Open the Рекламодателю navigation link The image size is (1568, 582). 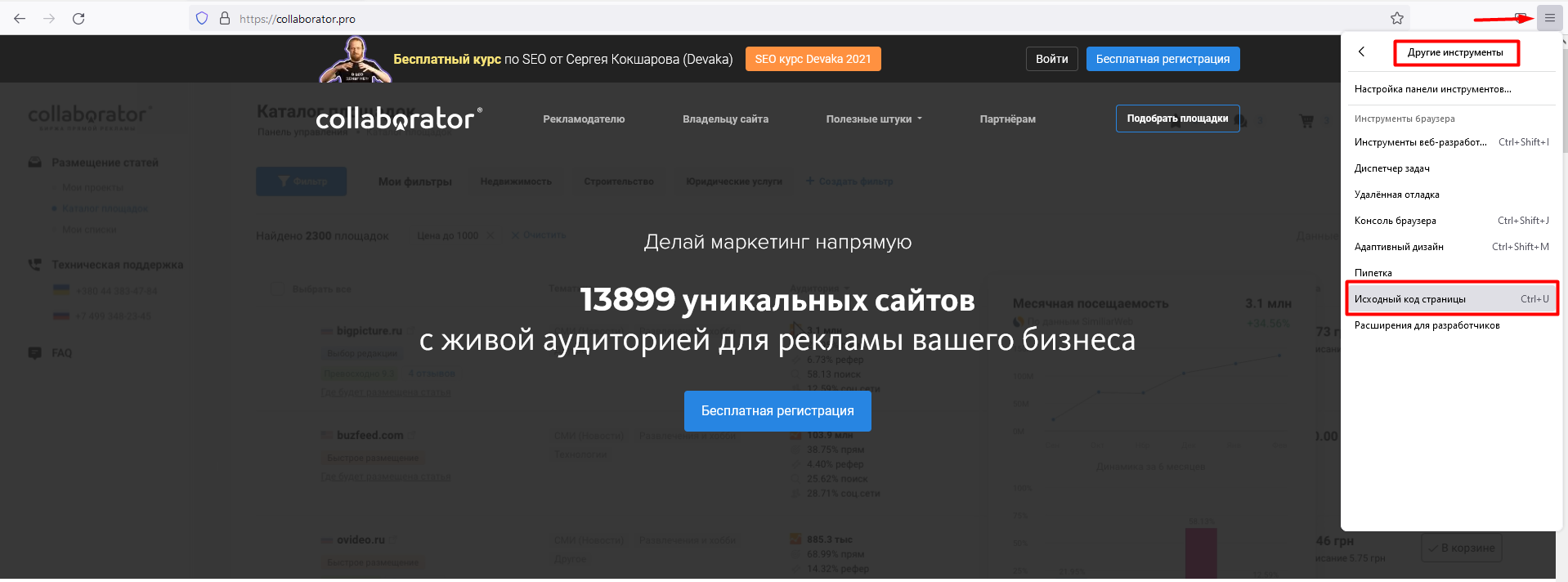584,119
